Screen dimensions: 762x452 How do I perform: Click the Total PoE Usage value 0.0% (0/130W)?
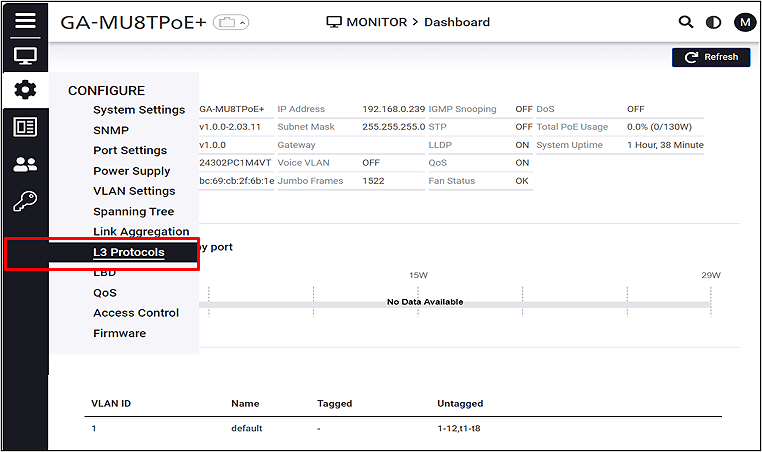(659, 127)
